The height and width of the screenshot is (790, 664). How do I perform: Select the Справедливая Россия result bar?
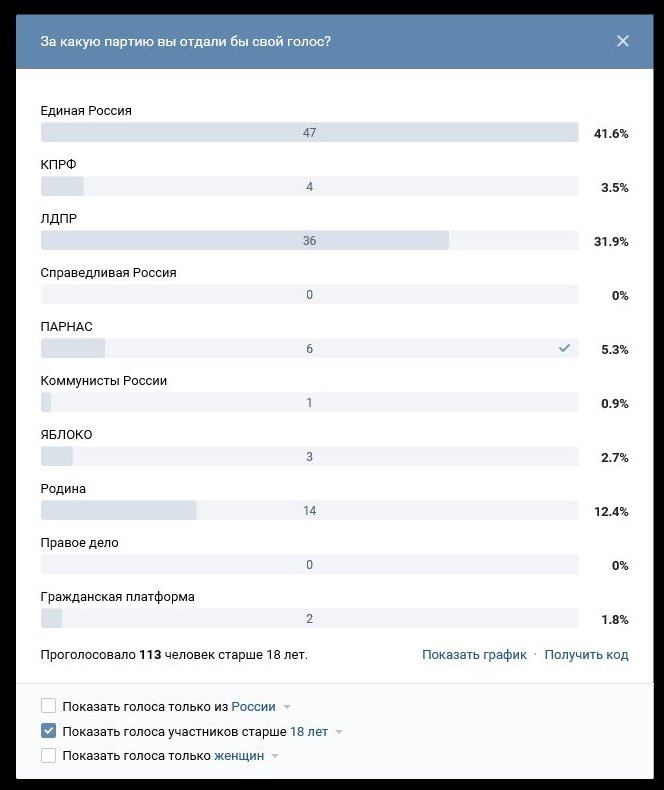coord(309,294)
